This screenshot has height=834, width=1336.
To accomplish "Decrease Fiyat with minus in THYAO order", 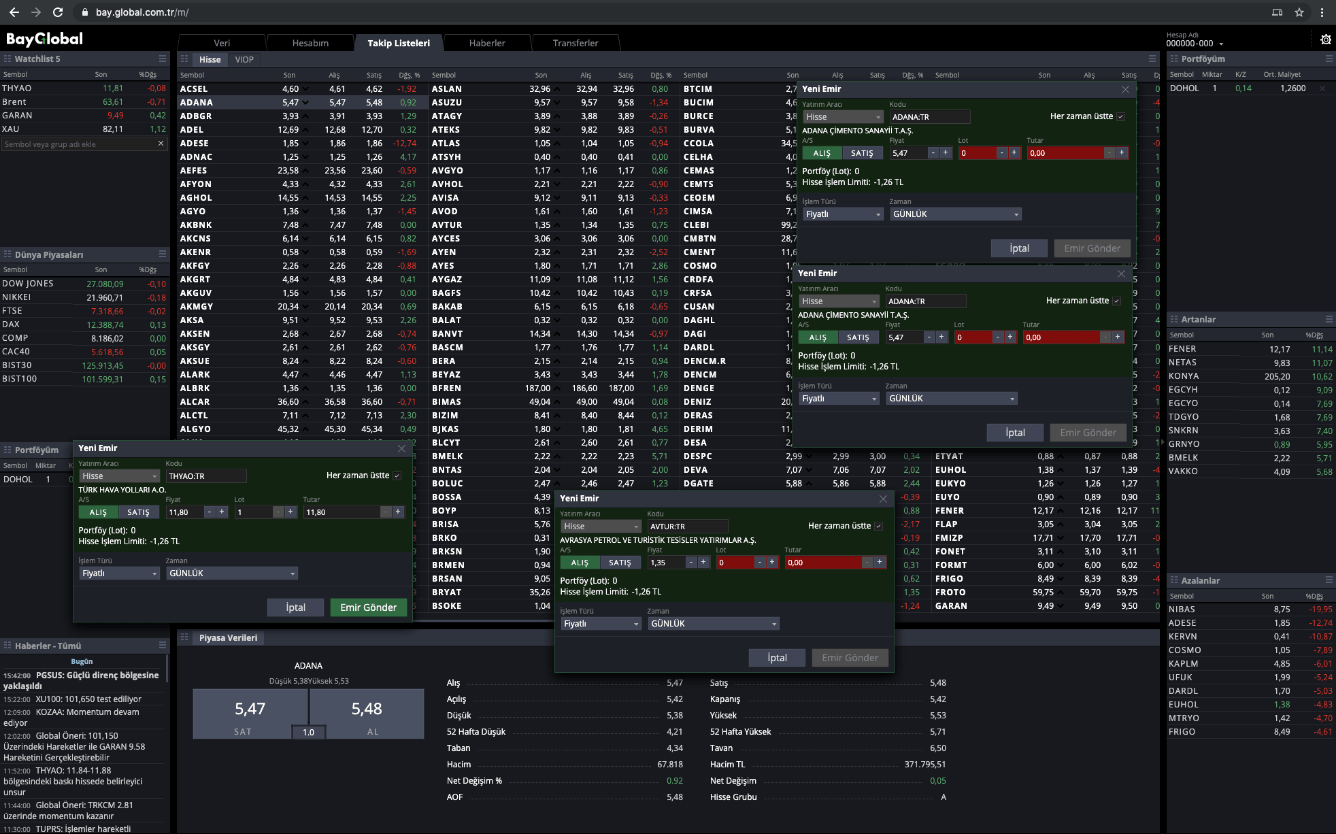I will coord(209,512).
